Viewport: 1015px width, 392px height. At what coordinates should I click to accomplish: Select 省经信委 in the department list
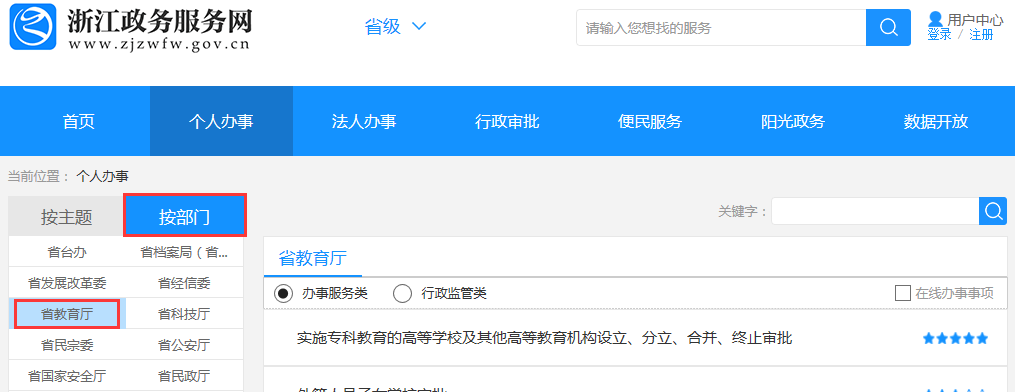click(184, 283)
